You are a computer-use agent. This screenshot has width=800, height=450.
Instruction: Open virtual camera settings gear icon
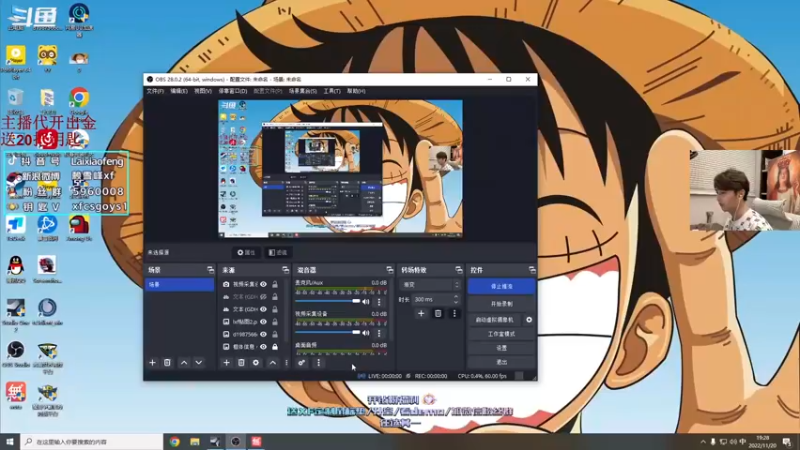coord(529,320)
